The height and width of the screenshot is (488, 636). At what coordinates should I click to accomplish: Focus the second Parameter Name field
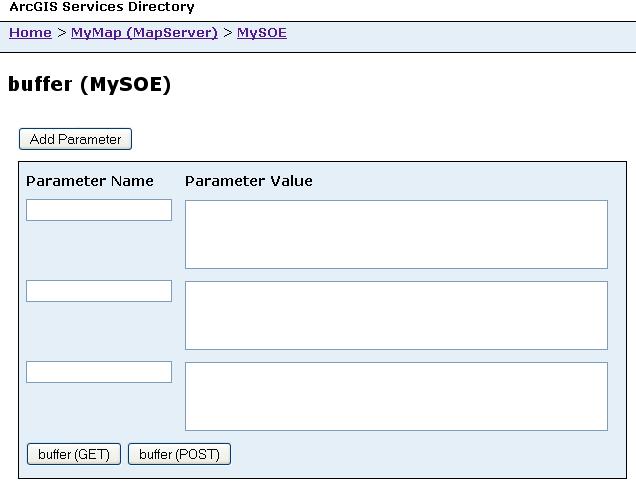pyautogui.click(x=99, y=291)
